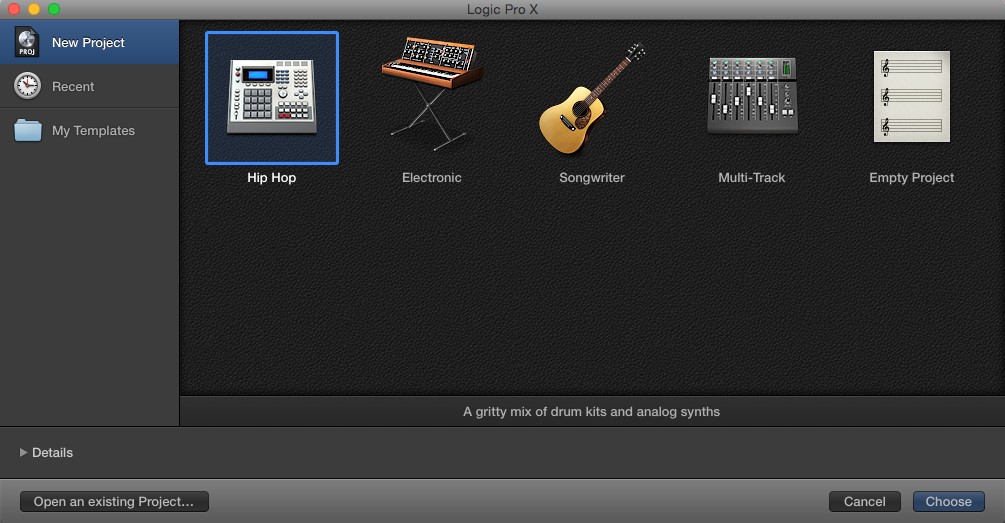Open the Recent sidebar section

(x=89, y=86)
